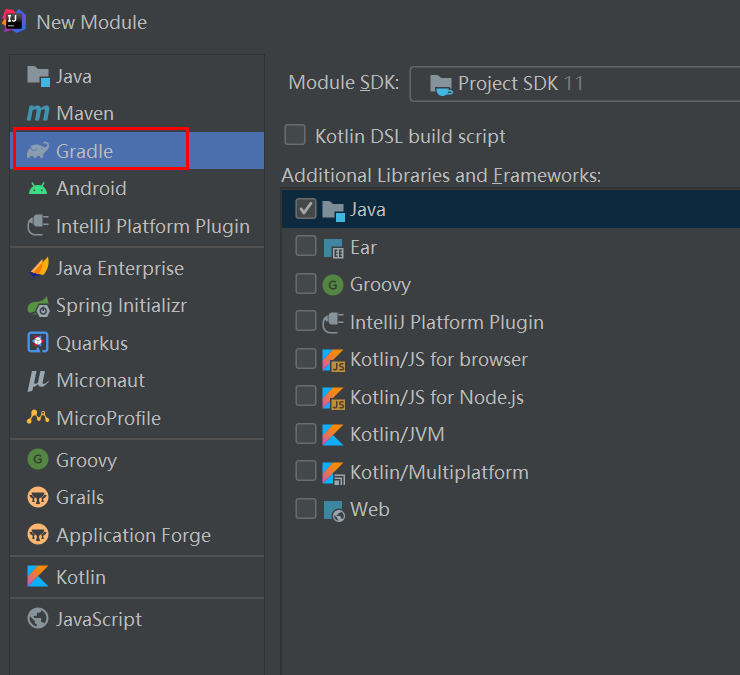This screenshot has width=740, height=675.
Task: Click the Kotlin icon in the sidebar
Action: tap(38, 576)
